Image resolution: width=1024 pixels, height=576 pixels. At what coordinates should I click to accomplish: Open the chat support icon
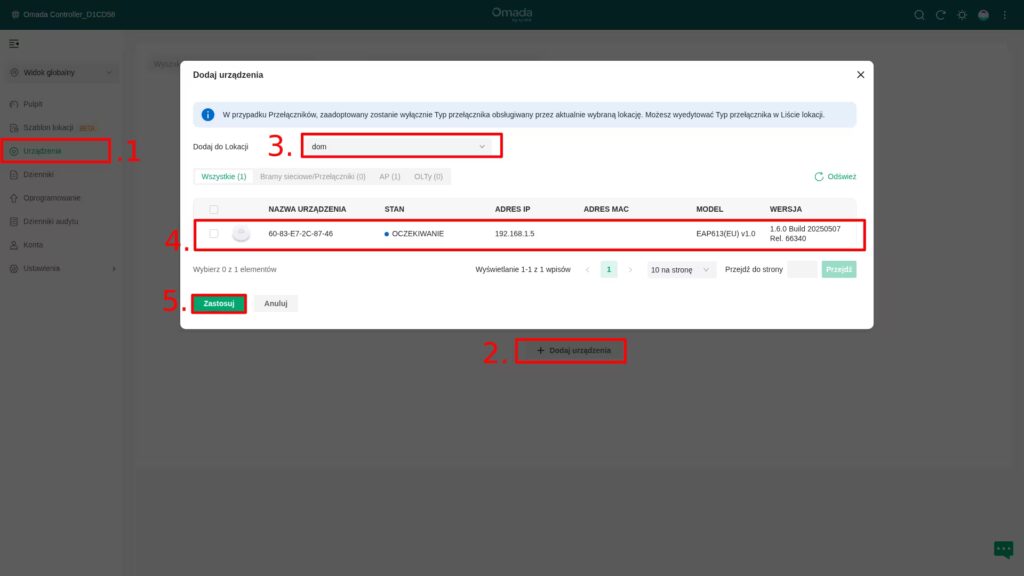click(x=1002, y=549)
